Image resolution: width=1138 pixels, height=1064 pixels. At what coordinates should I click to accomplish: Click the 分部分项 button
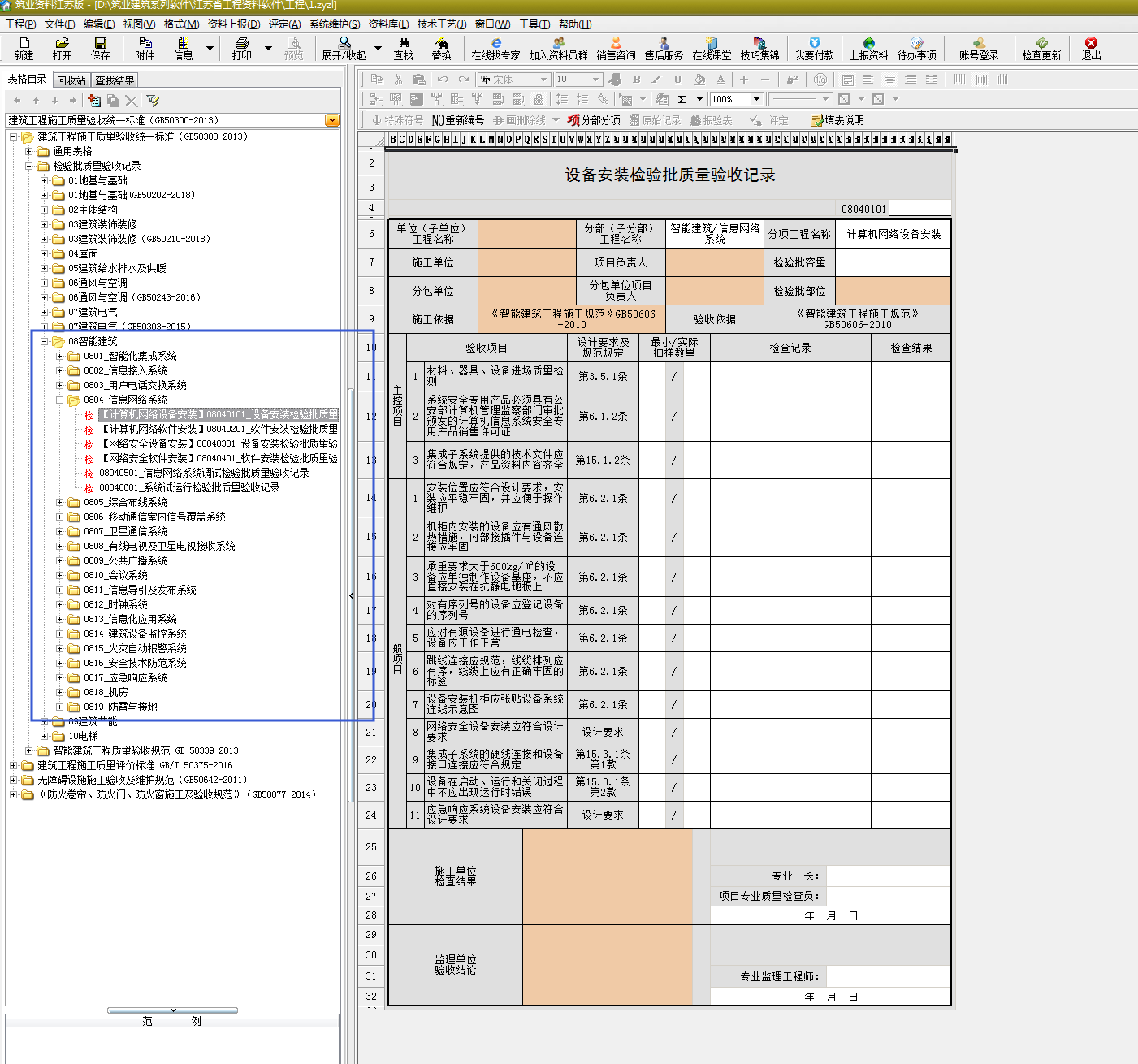[595, 120]
